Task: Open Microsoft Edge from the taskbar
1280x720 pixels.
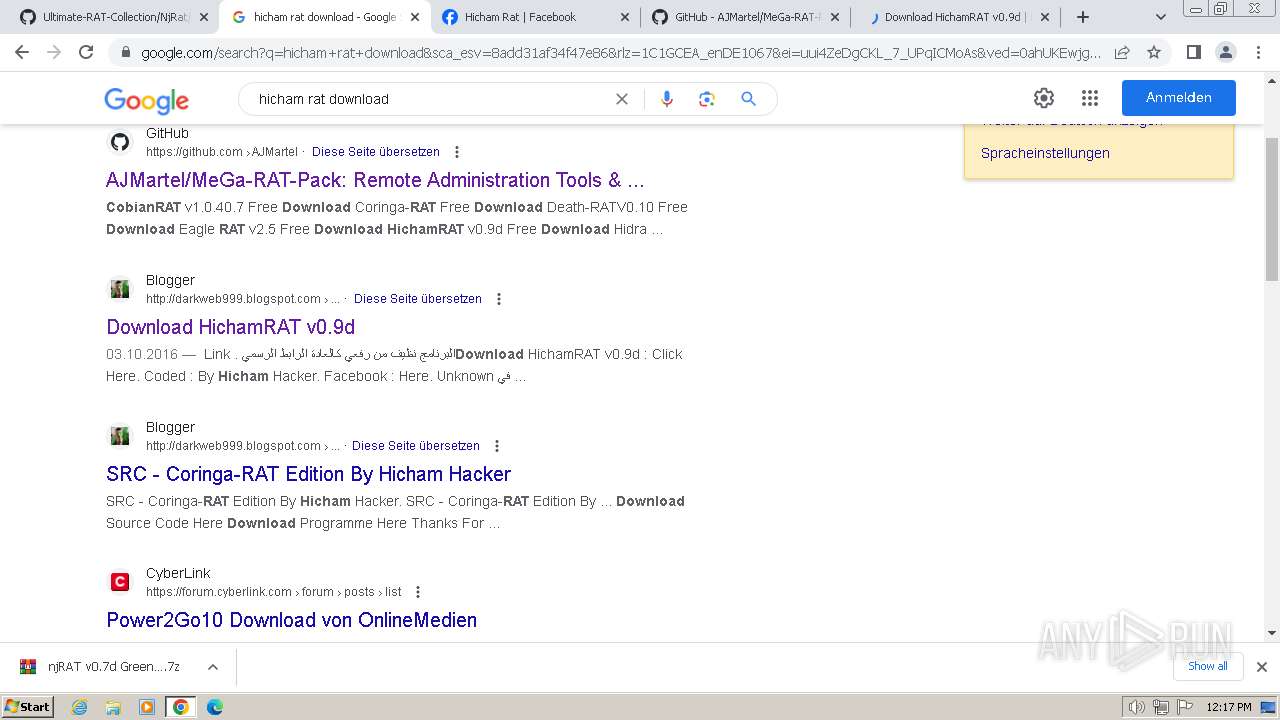Action: point(214,707)
